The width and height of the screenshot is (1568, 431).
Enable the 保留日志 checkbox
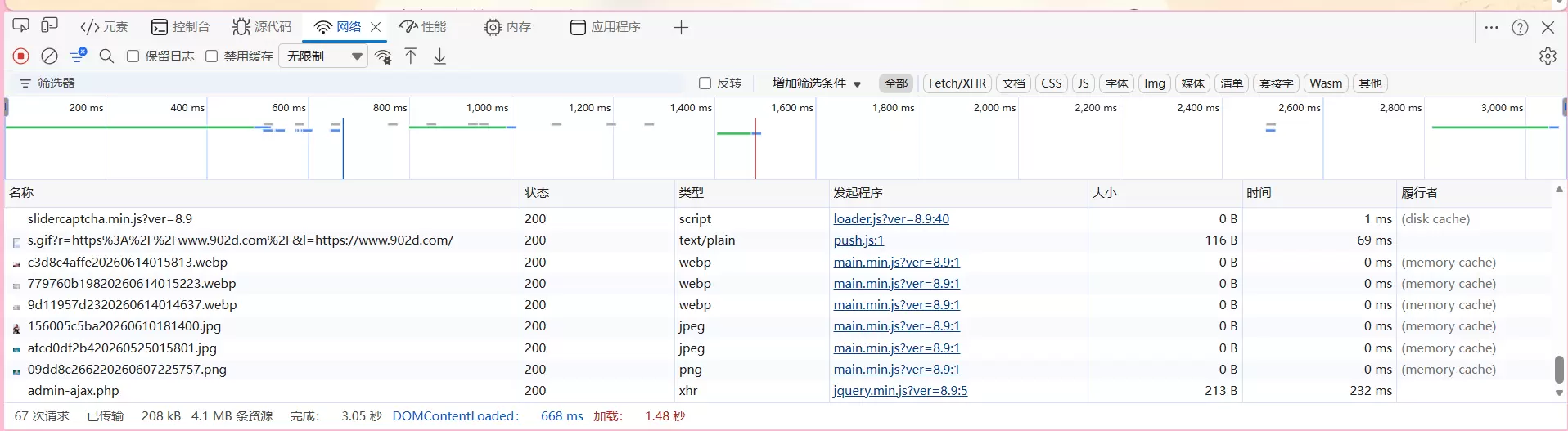(x=133, y=56)
